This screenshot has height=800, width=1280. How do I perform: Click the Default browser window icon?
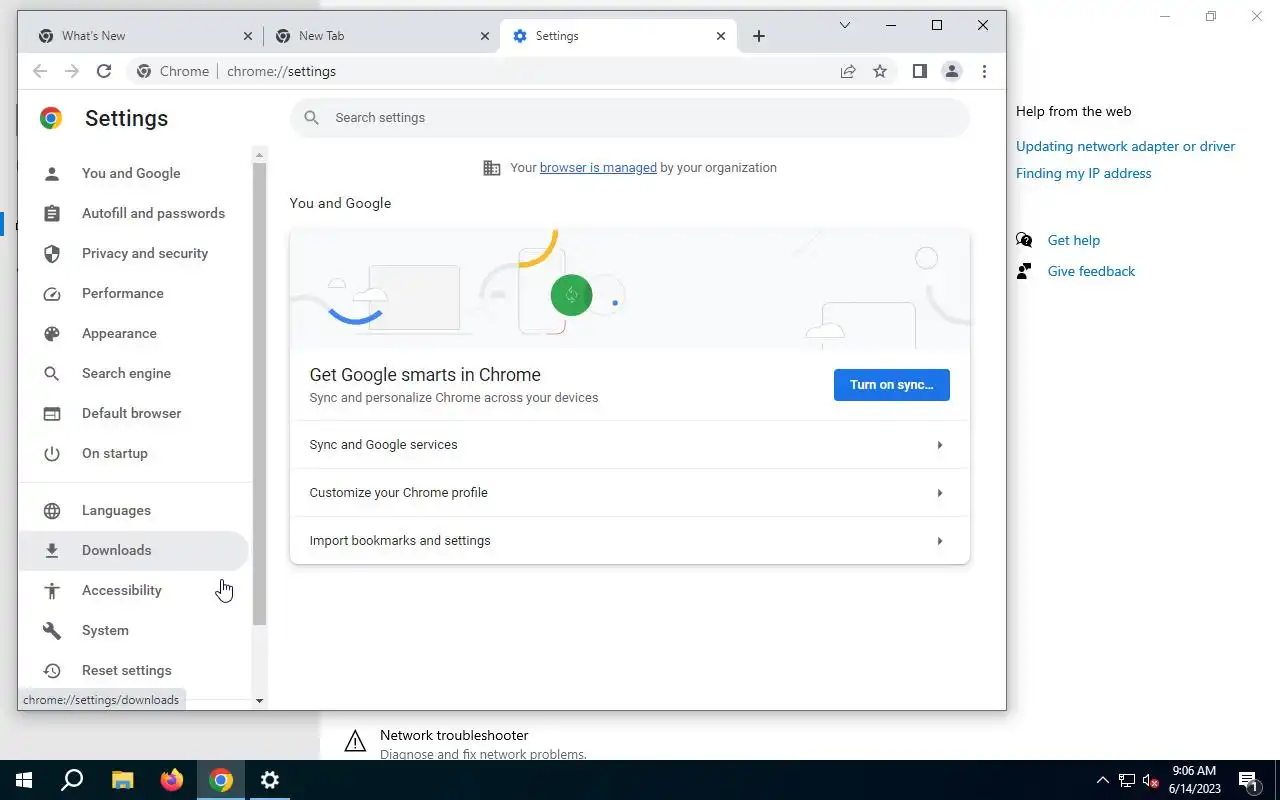coord(52,413)
